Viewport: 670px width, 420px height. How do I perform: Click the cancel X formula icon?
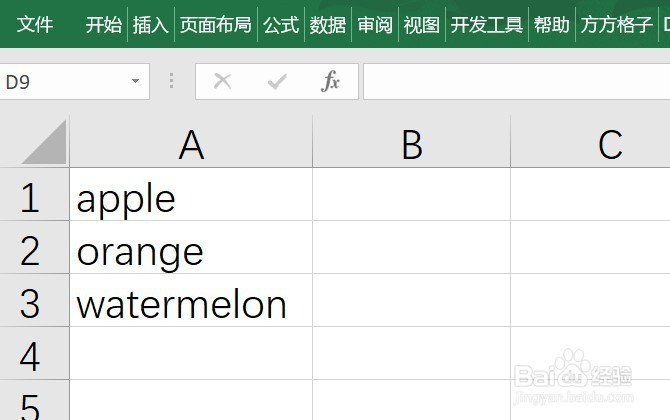pyautogui.click(x=222, y=81)
